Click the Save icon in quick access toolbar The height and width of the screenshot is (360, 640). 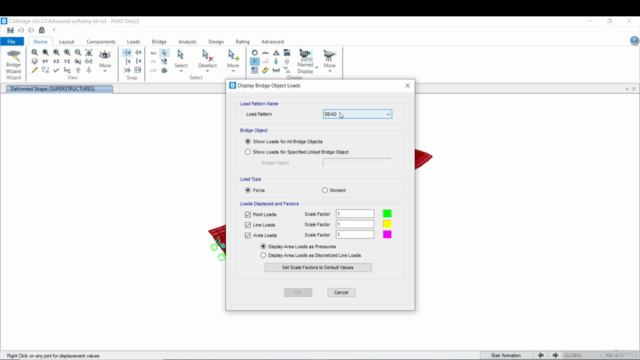[10, 30]
